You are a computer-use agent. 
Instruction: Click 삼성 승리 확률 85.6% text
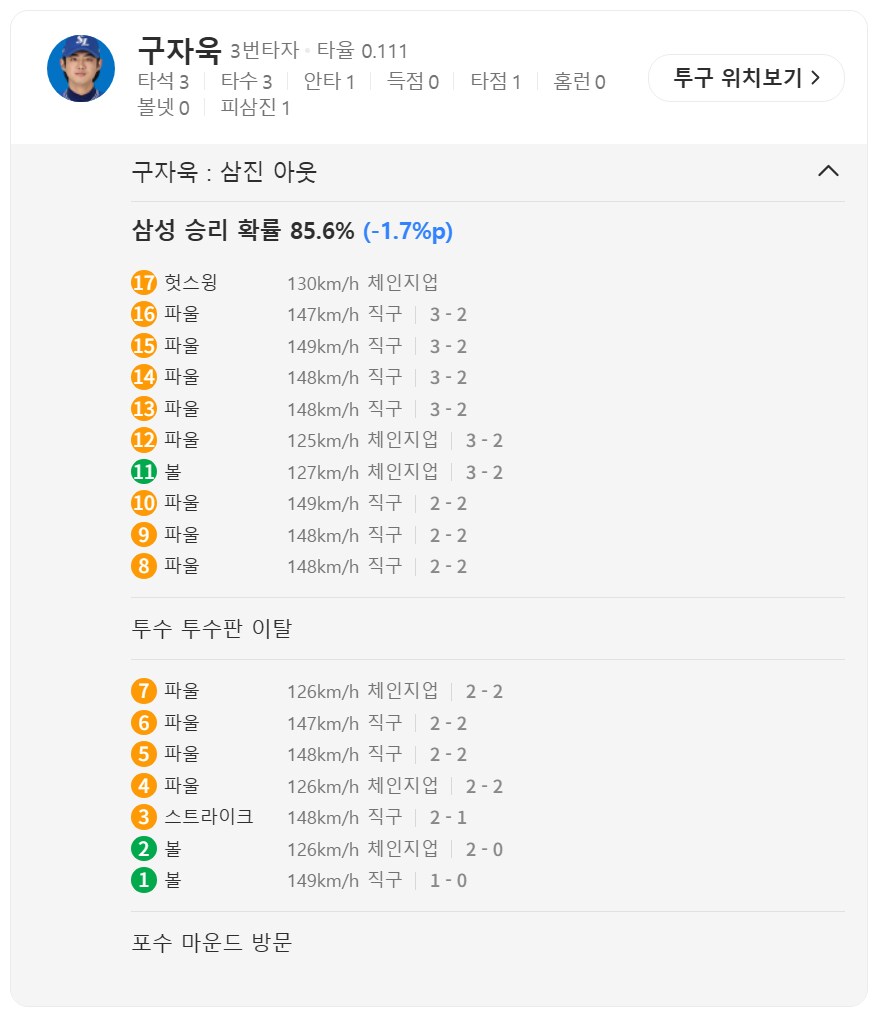243,232
